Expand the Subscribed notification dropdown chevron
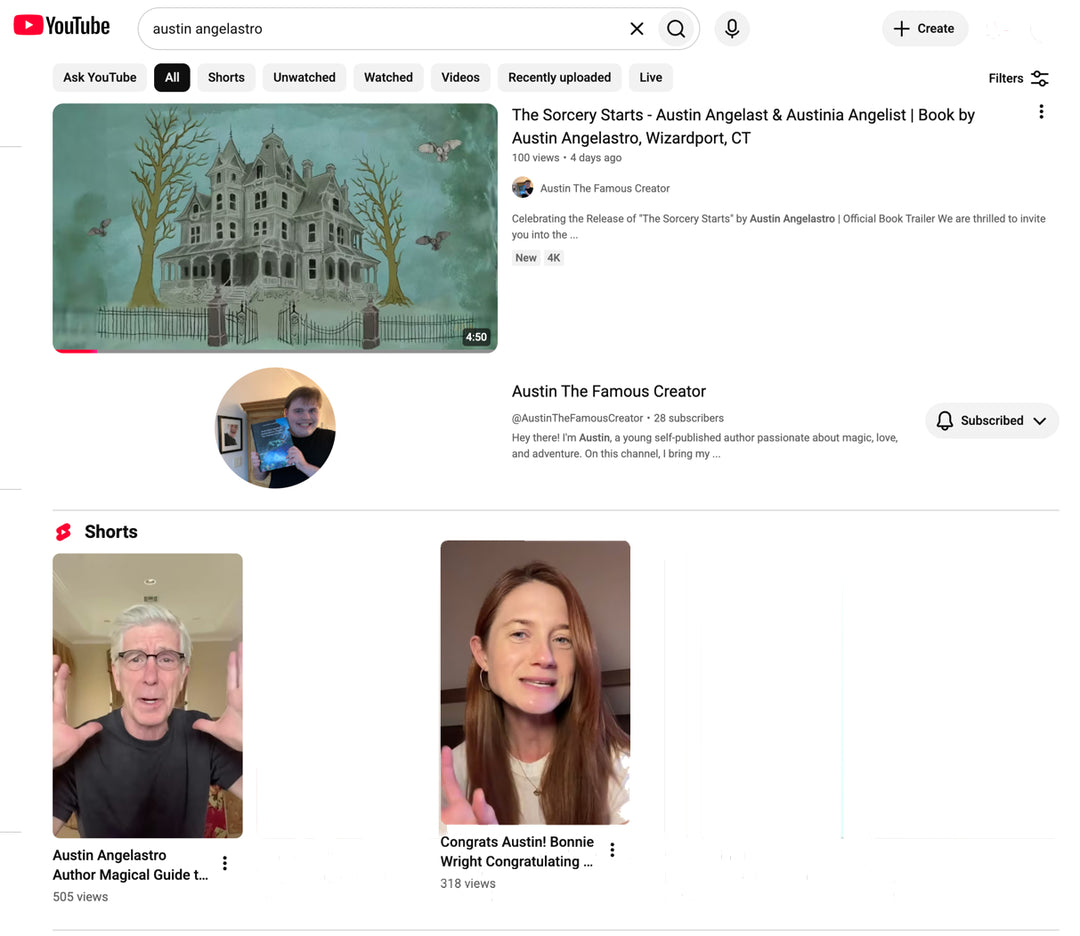 pos(1040,421)
